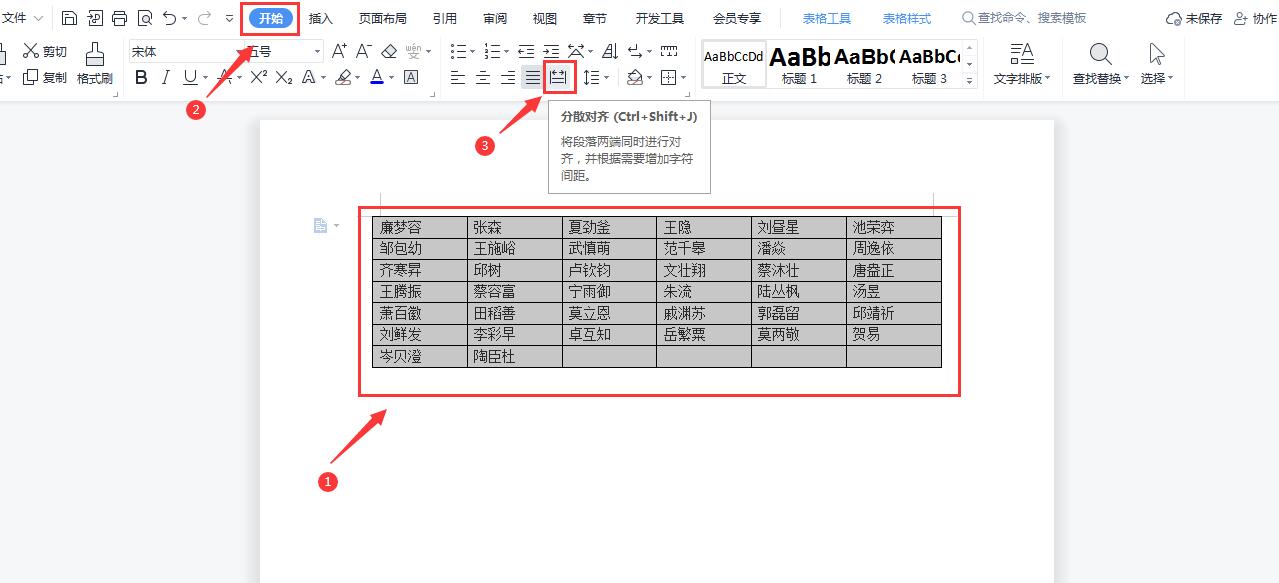Screen dimensions: 1279x583
Task: Decrease paragraph indent
Action: 526,51
